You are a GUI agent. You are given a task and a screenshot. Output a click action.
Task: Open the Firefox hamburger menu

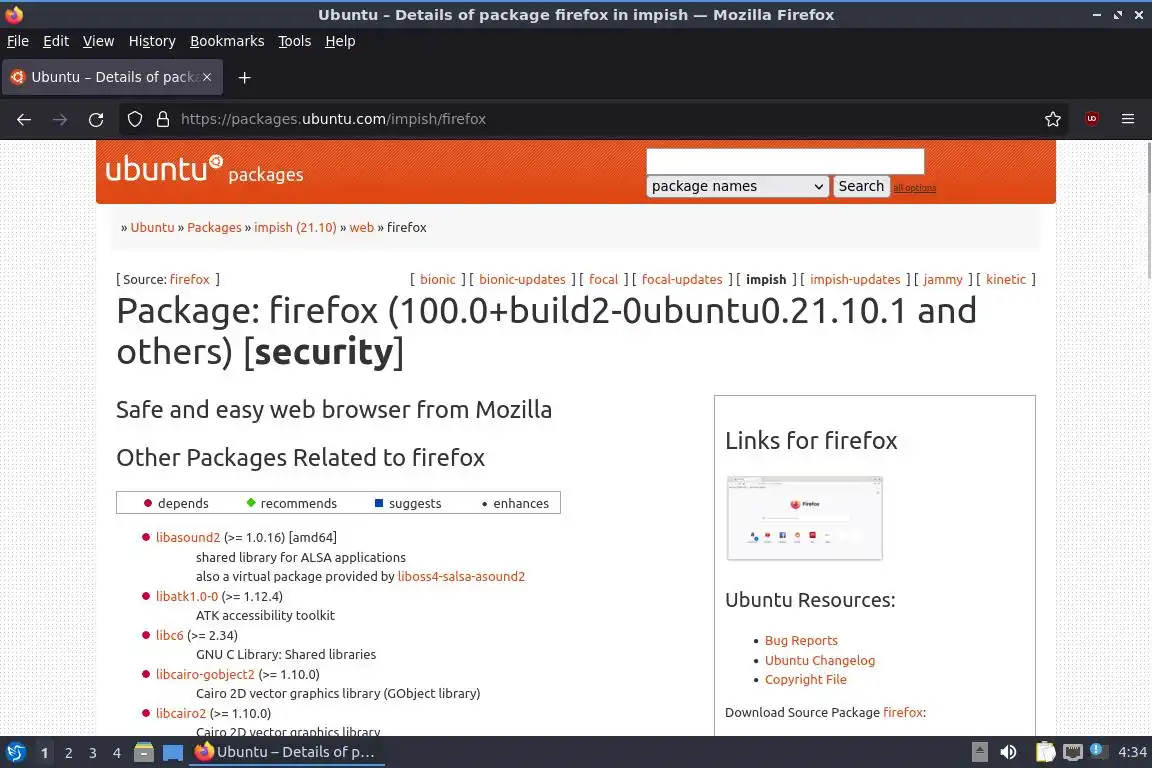pos(1128,119)
